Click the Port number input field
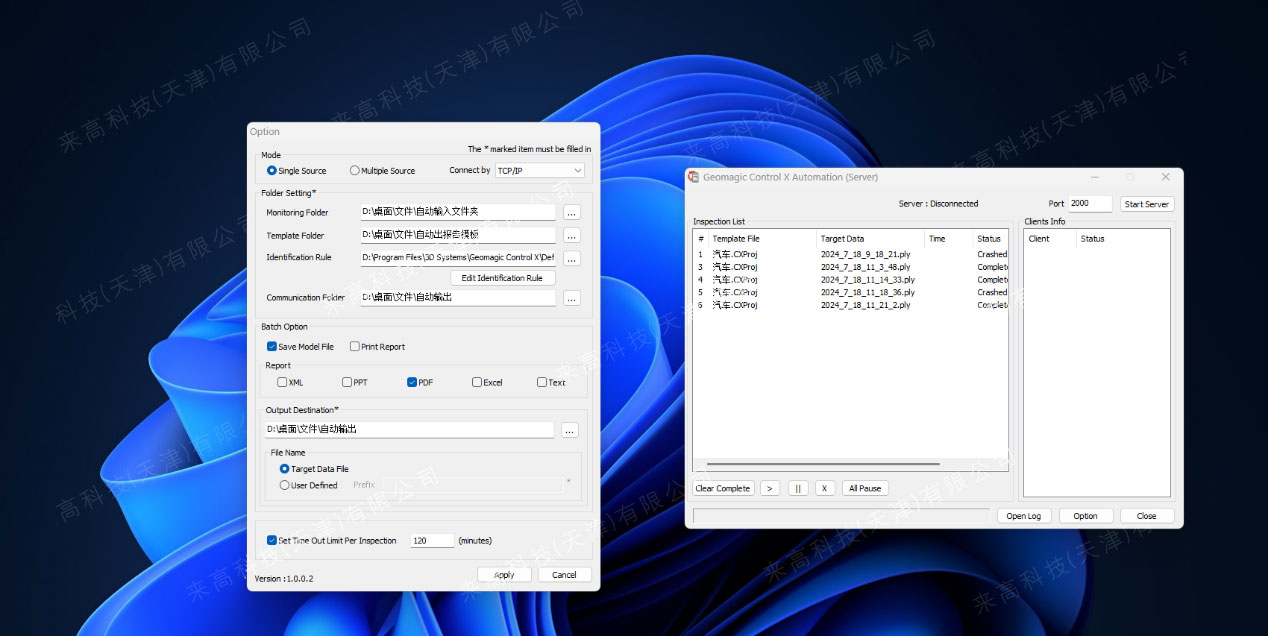The height and width of the screenshot is (636, 1268). point(1090,204)
